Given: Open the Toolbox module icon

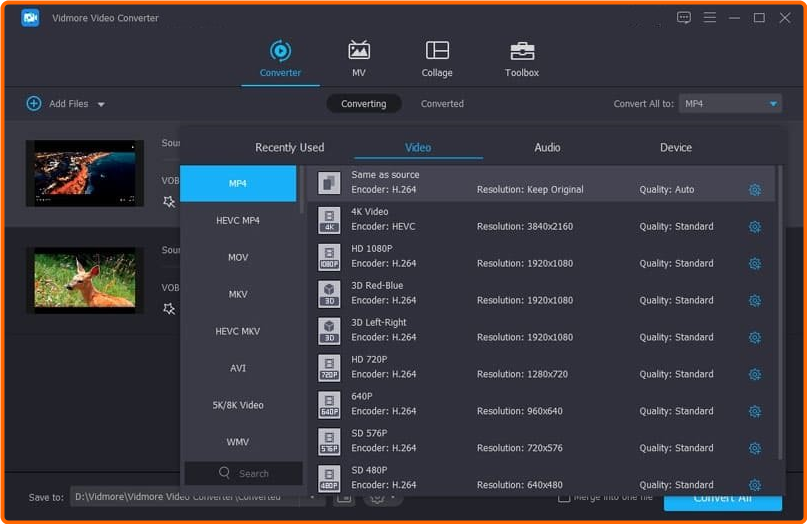Looking at the screenshot, I should pyautogui.click(x=522, y=51).
